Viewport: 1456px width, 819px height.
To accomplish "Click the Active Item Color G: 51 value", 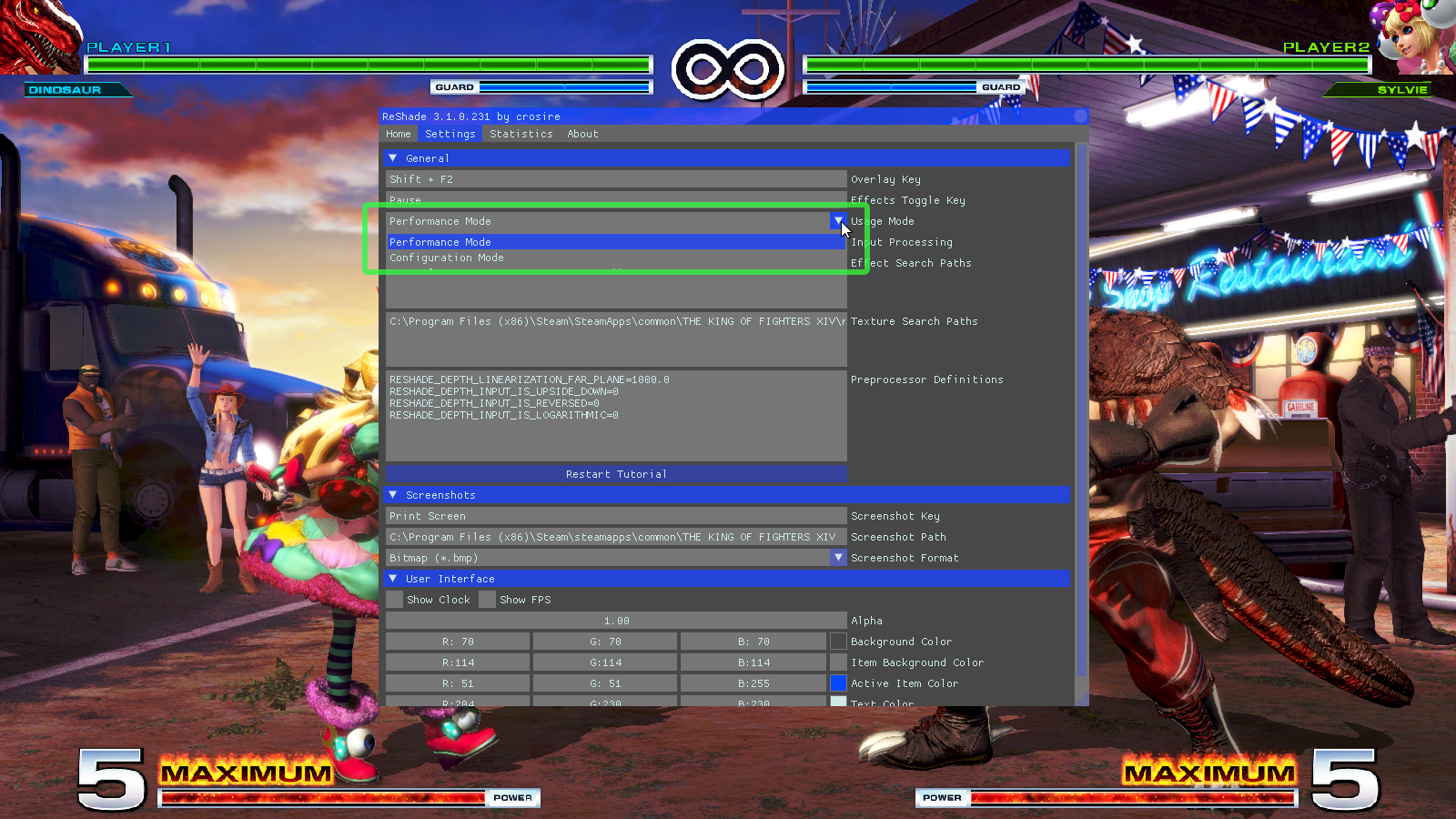I will pyautogui.click(x=605, y=683).
